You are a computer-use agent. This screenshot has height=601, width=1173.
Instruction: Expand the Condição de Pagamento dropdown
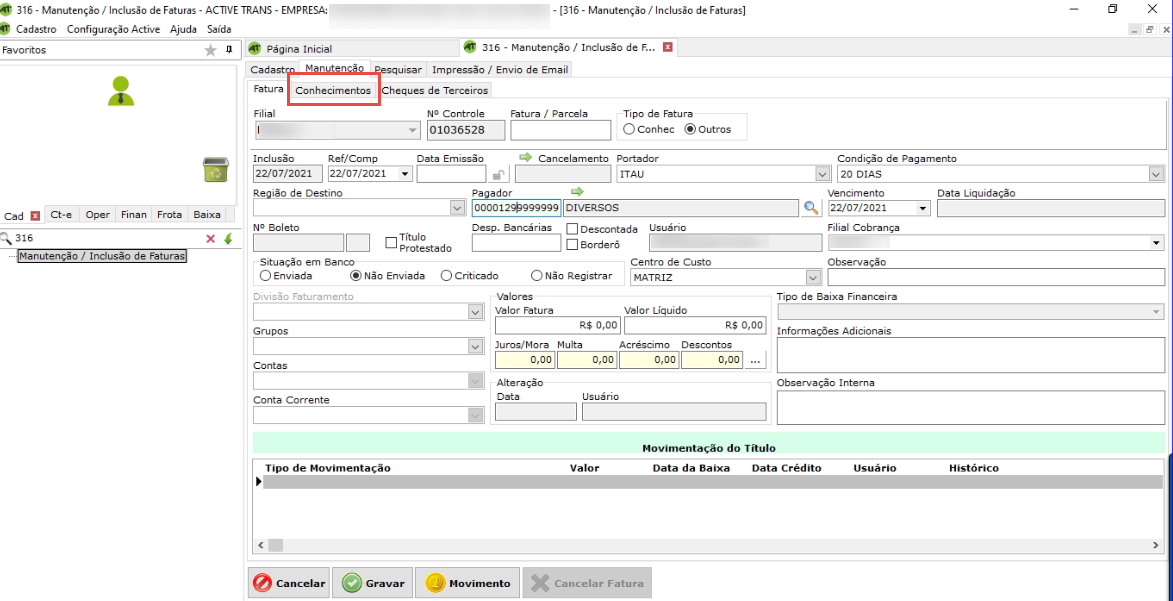point(1156,174)
